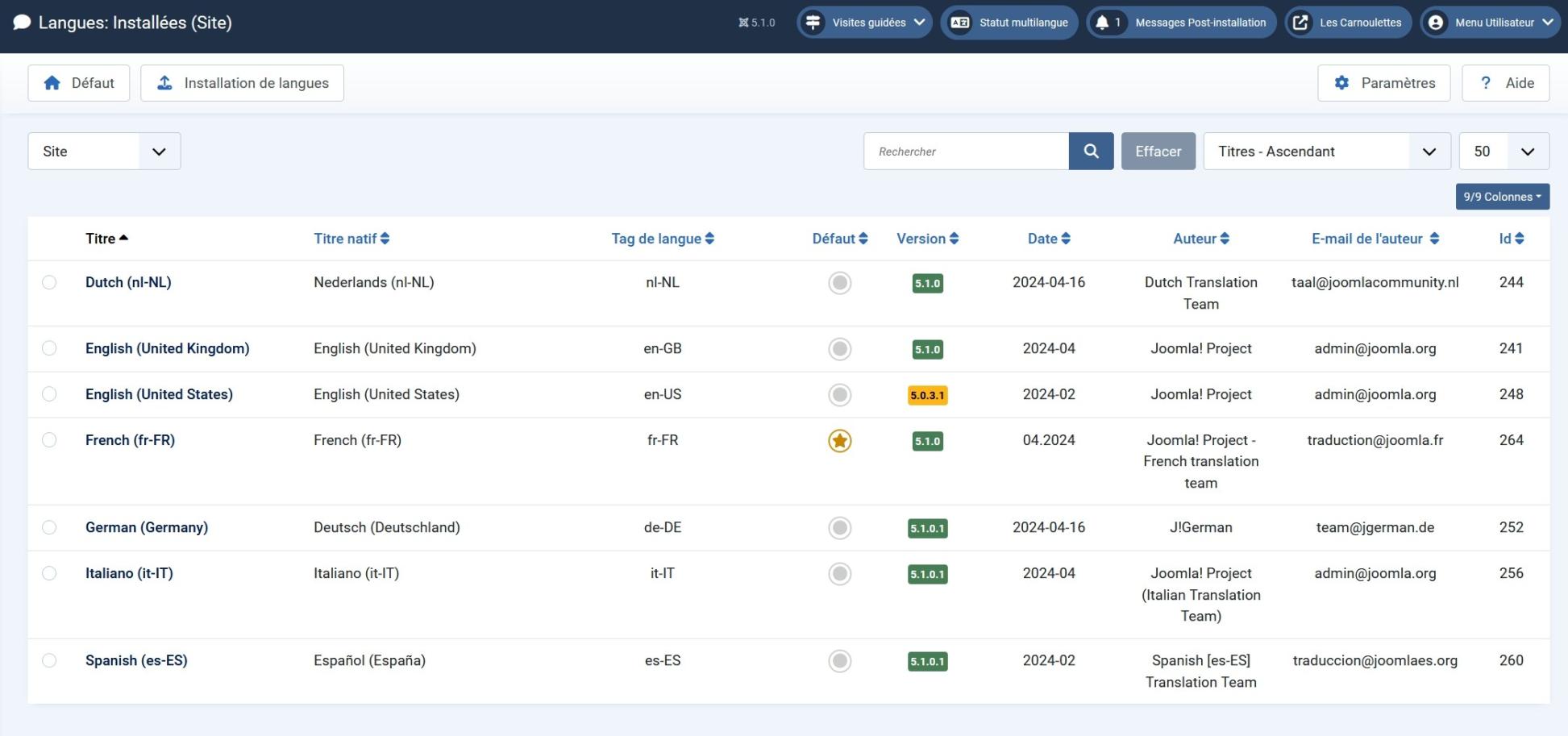Sort by Tag de langue column
This screenshot has width=1568, height=736.
point(663,239)
